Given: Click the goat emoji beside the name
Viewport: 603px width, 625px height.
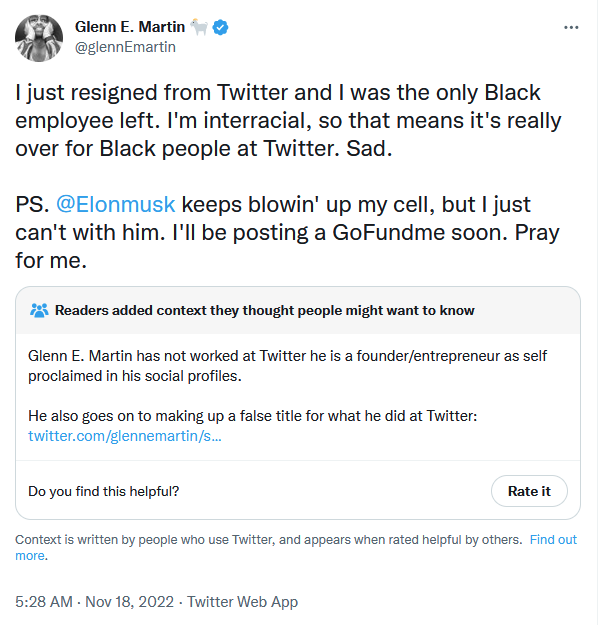Looking at the screenshot, I should click(x=198, y=27).
